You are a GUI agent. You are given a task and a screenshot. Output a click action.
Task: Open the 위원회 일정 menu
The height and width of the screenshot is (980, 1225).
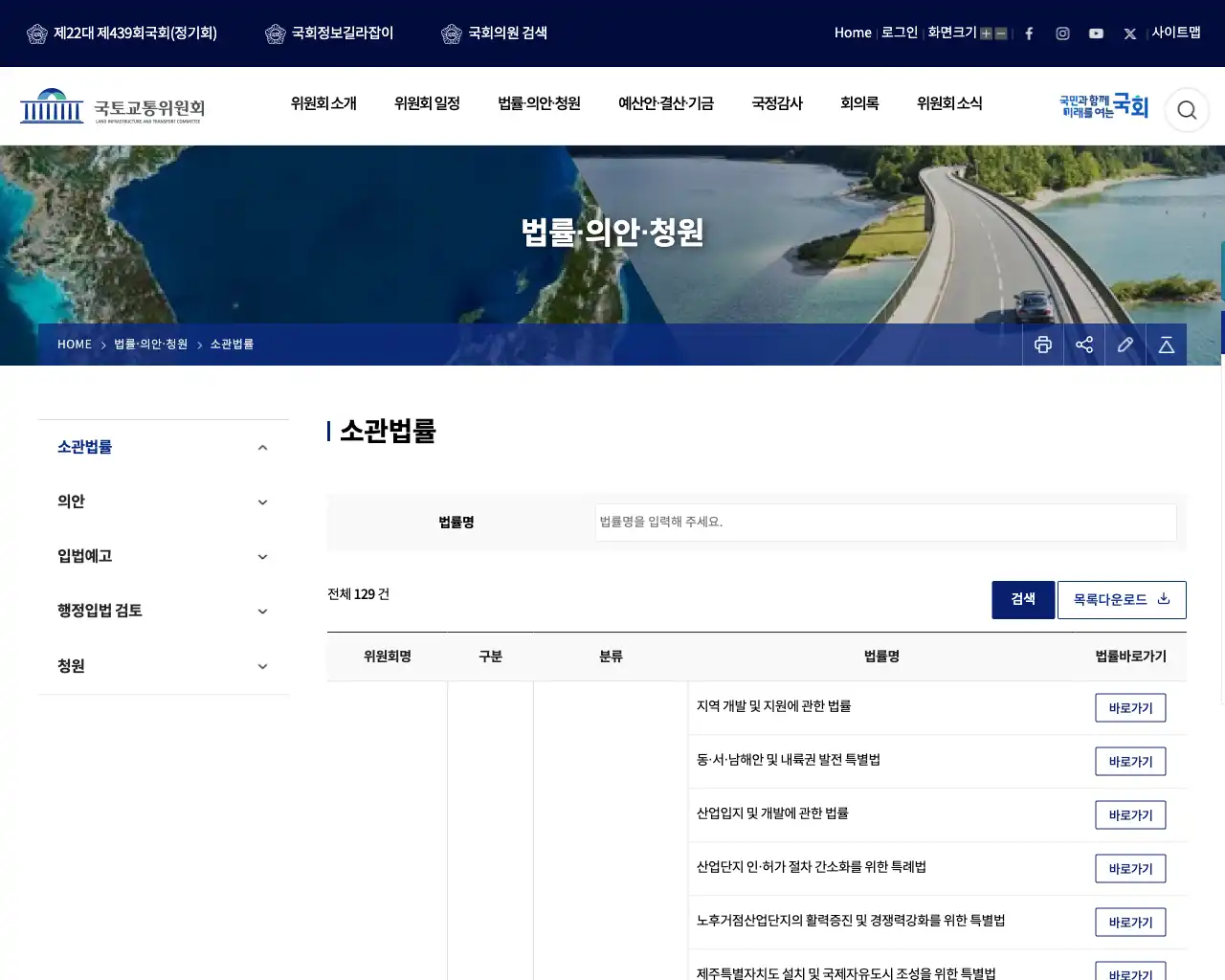click(427, 103)
